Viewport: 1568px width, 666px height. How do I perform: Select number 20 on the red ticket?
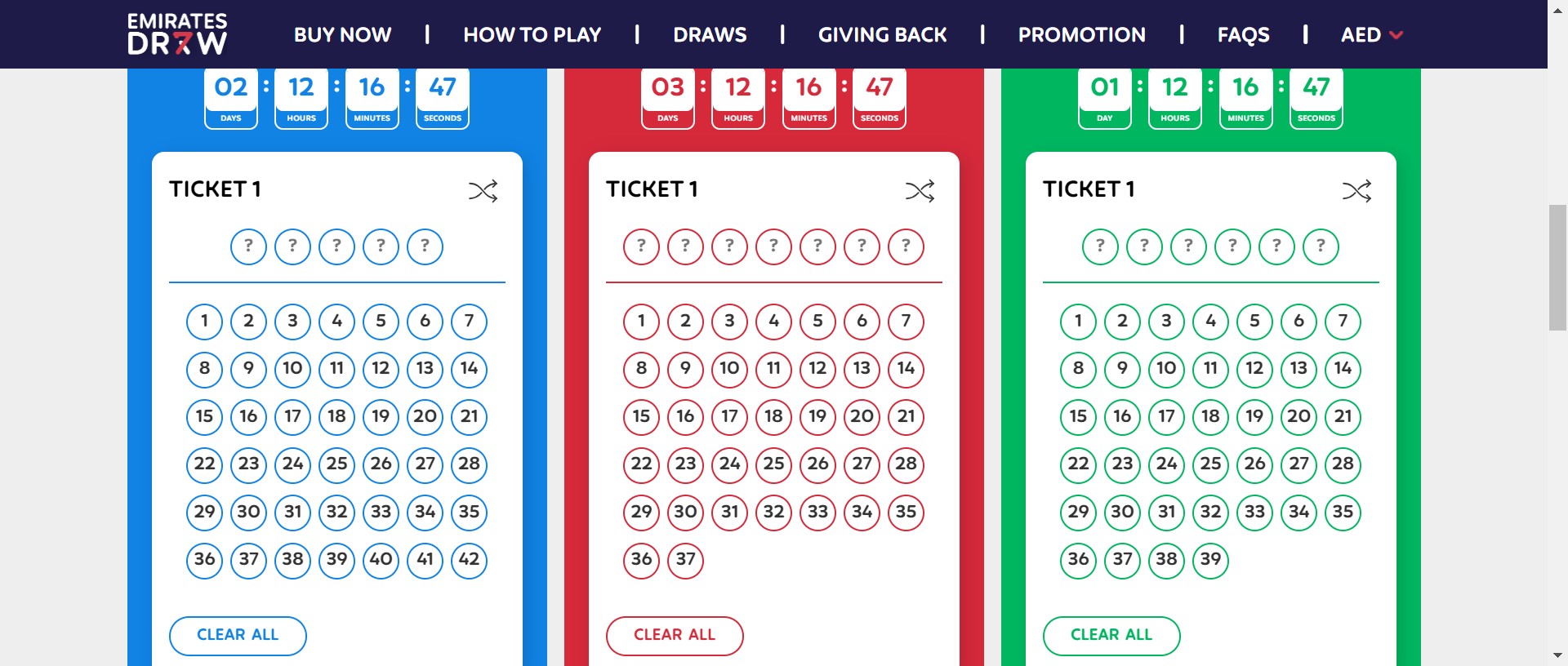click(862, 417)
